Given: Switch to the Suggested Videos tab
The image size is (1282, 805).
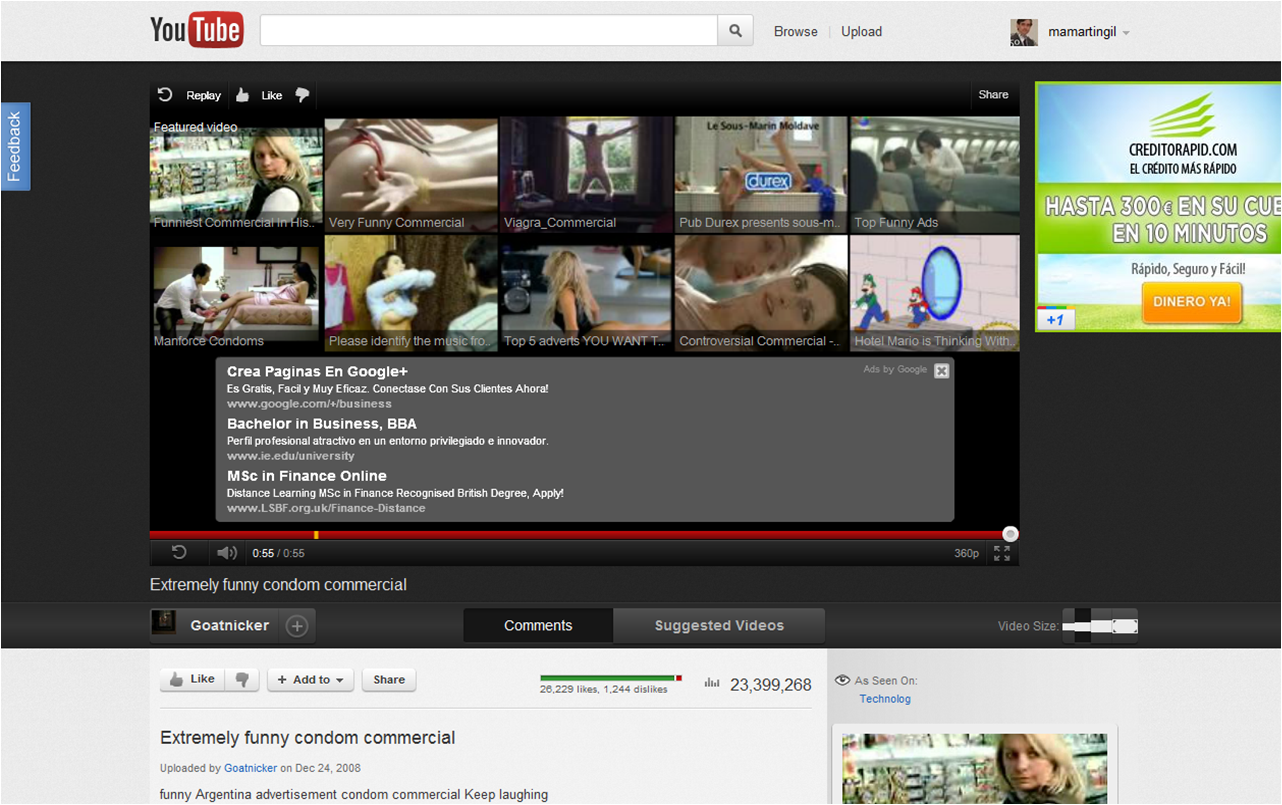Looking at the screenshot, I should pos(719,625).
